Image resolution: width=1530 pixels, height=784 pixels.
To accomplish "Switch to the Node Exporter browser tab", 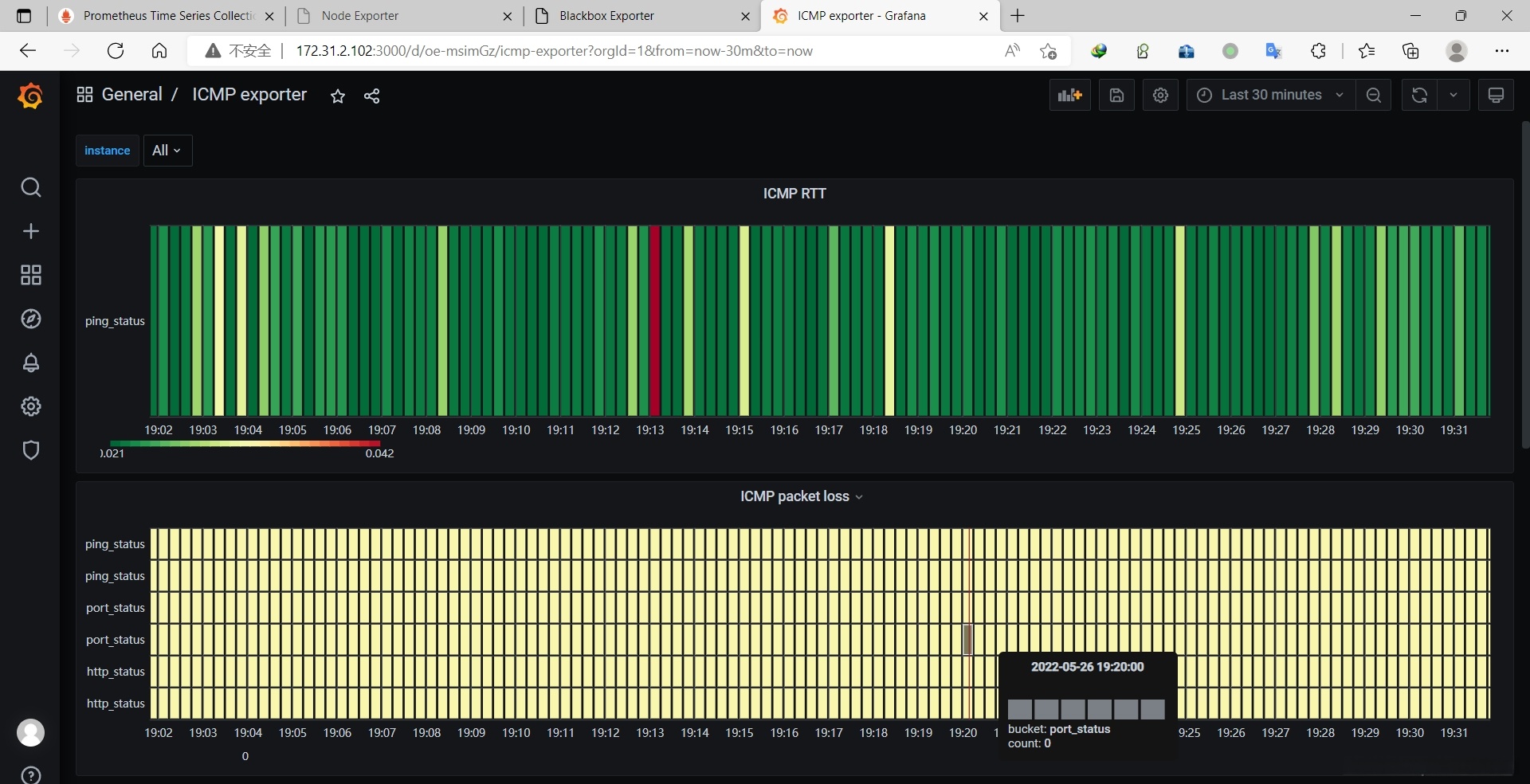I will pos(360,16).
